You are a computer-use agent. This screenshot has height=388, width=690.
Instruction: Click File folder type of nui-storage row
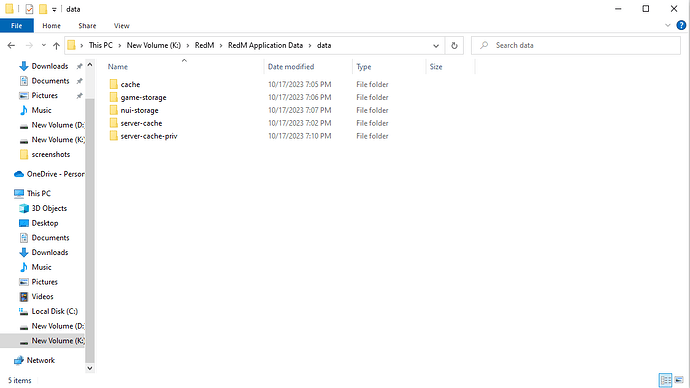372,110
